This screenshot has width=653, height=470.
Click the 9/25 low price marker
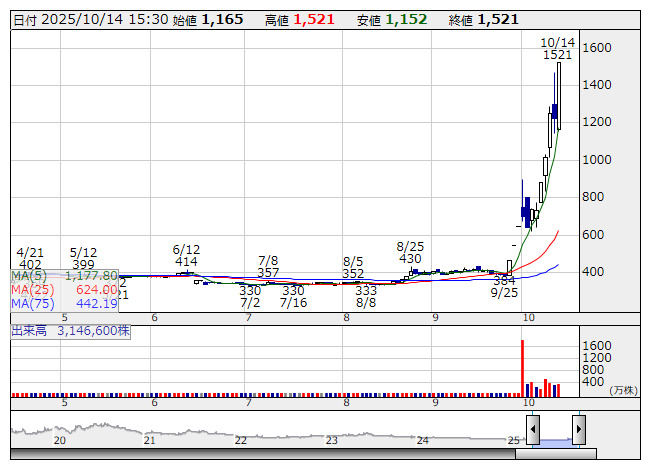503,286
